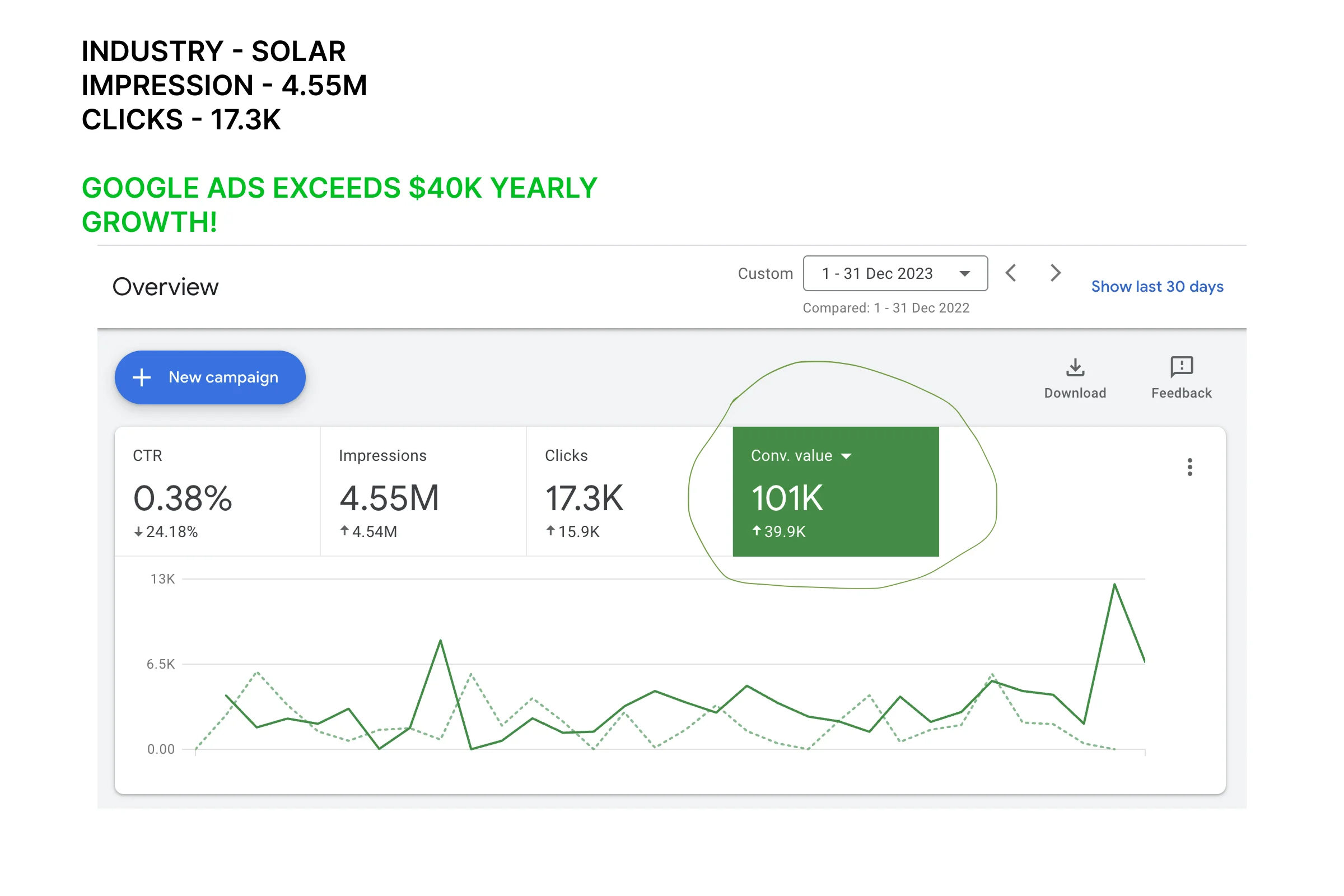Open the Feedback icon

[1181, 367]
